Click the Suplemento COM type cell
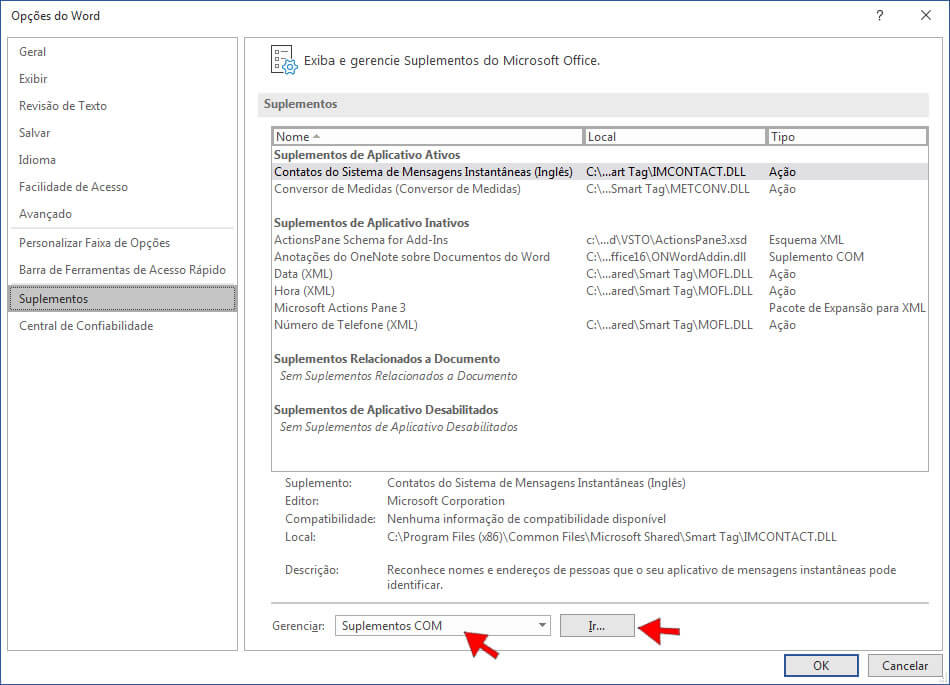Viewport: 950px width, 685px height. 816,257
